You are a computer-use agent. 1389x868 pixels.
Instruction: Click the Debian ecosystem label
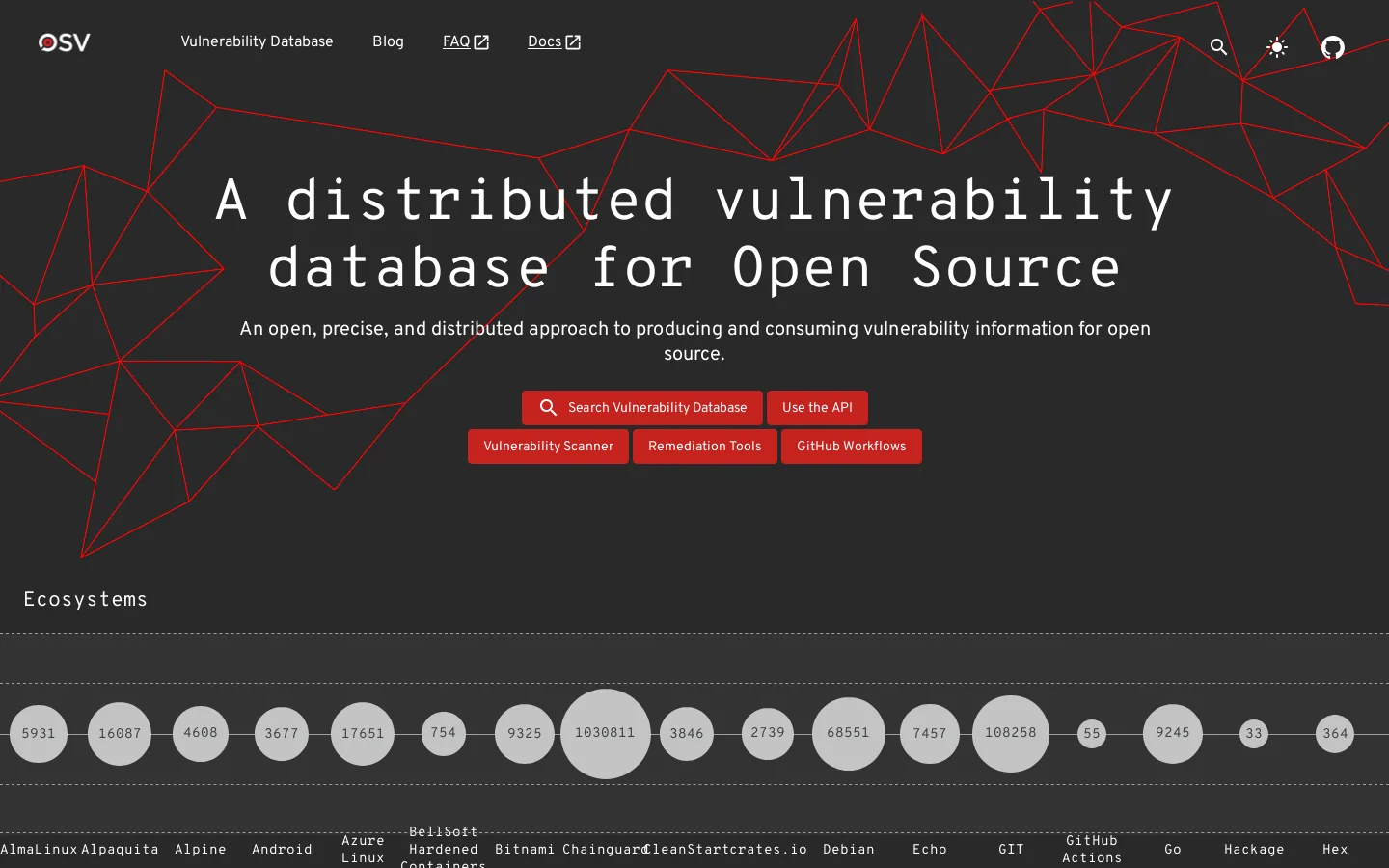click(x=849, y=850)
